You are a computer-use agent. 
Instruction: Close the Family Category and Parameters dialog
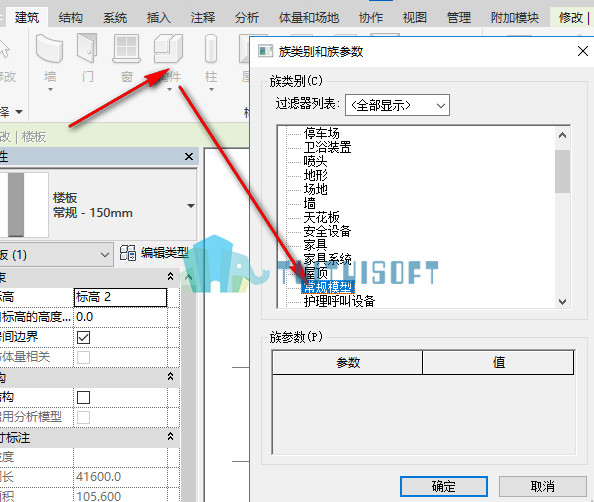583,51
